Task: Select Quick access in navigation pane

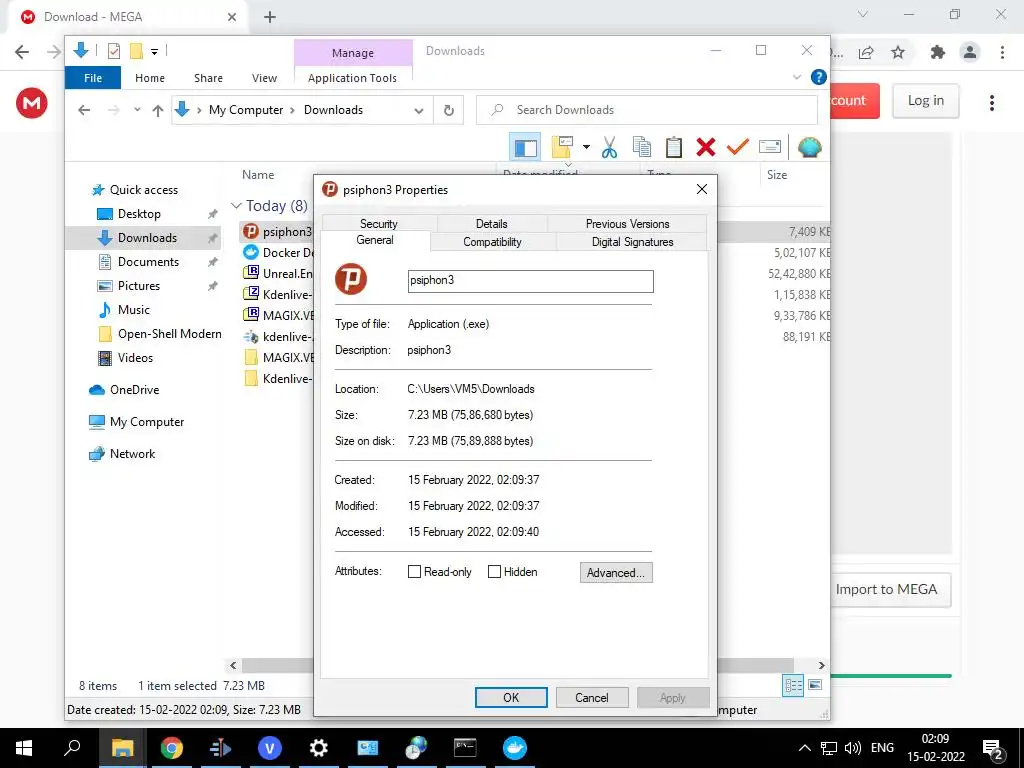Action: coord(144,190)
